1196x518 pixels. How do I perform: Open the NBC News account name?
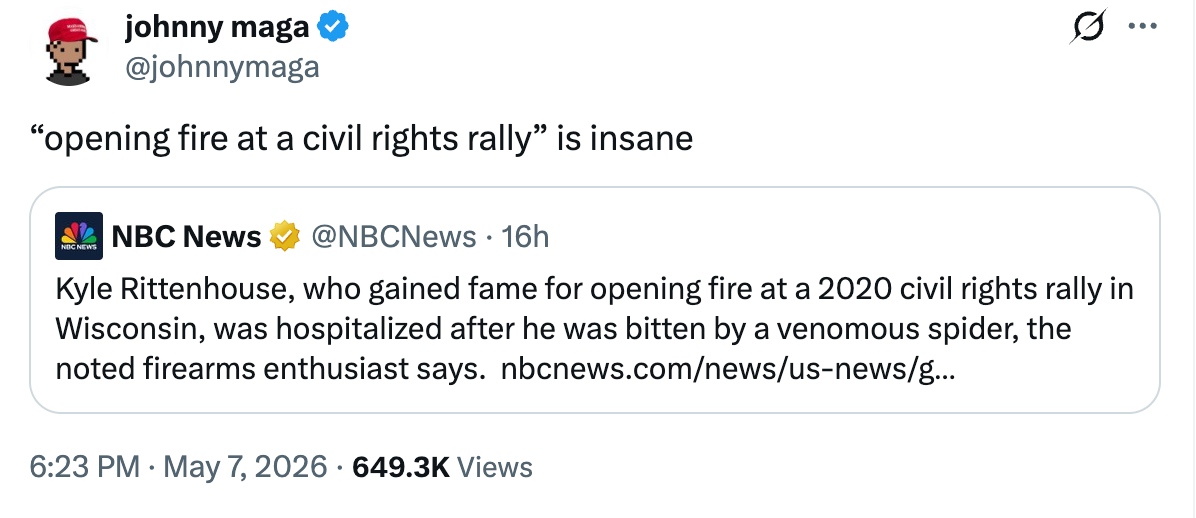point(187,237)
